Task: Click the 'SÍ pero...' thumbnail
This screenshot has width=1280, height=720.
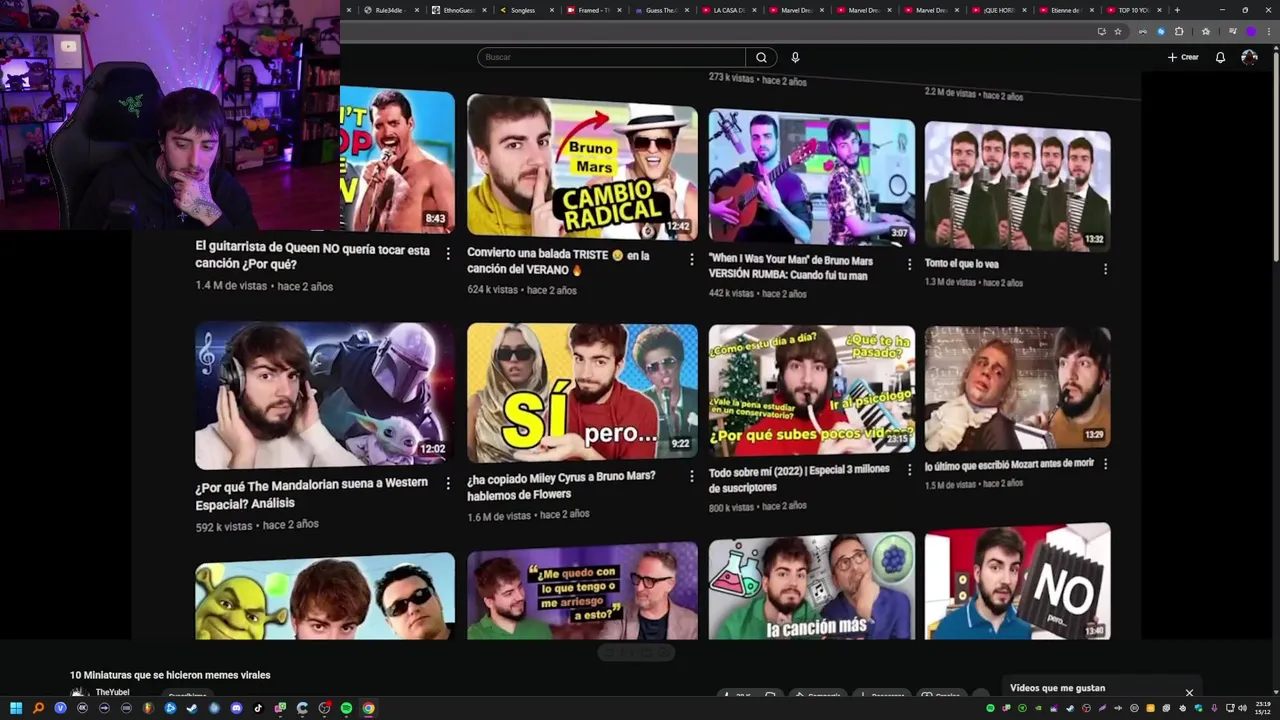Action: coord(582,393)
